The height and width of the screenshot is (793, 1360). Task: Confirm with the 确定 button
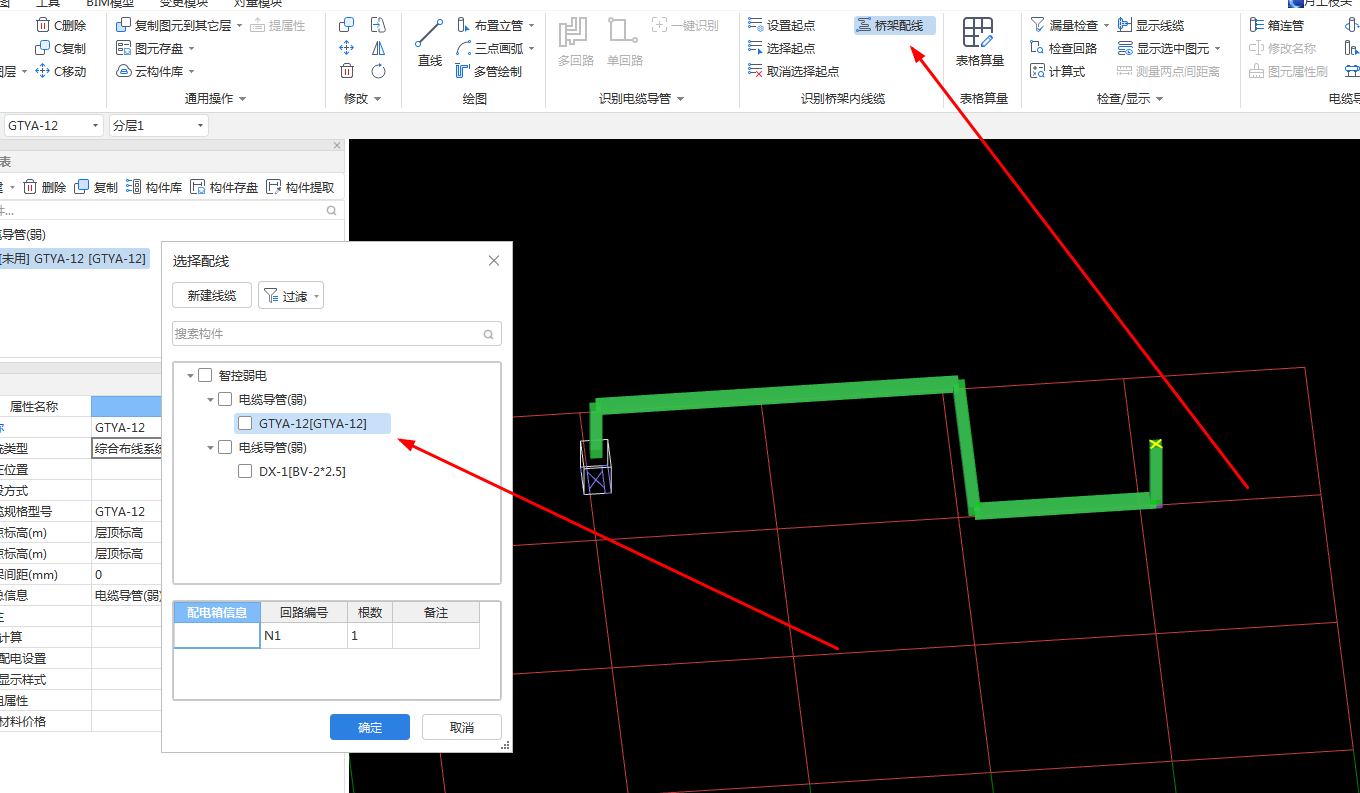click(x=370, y=727)
